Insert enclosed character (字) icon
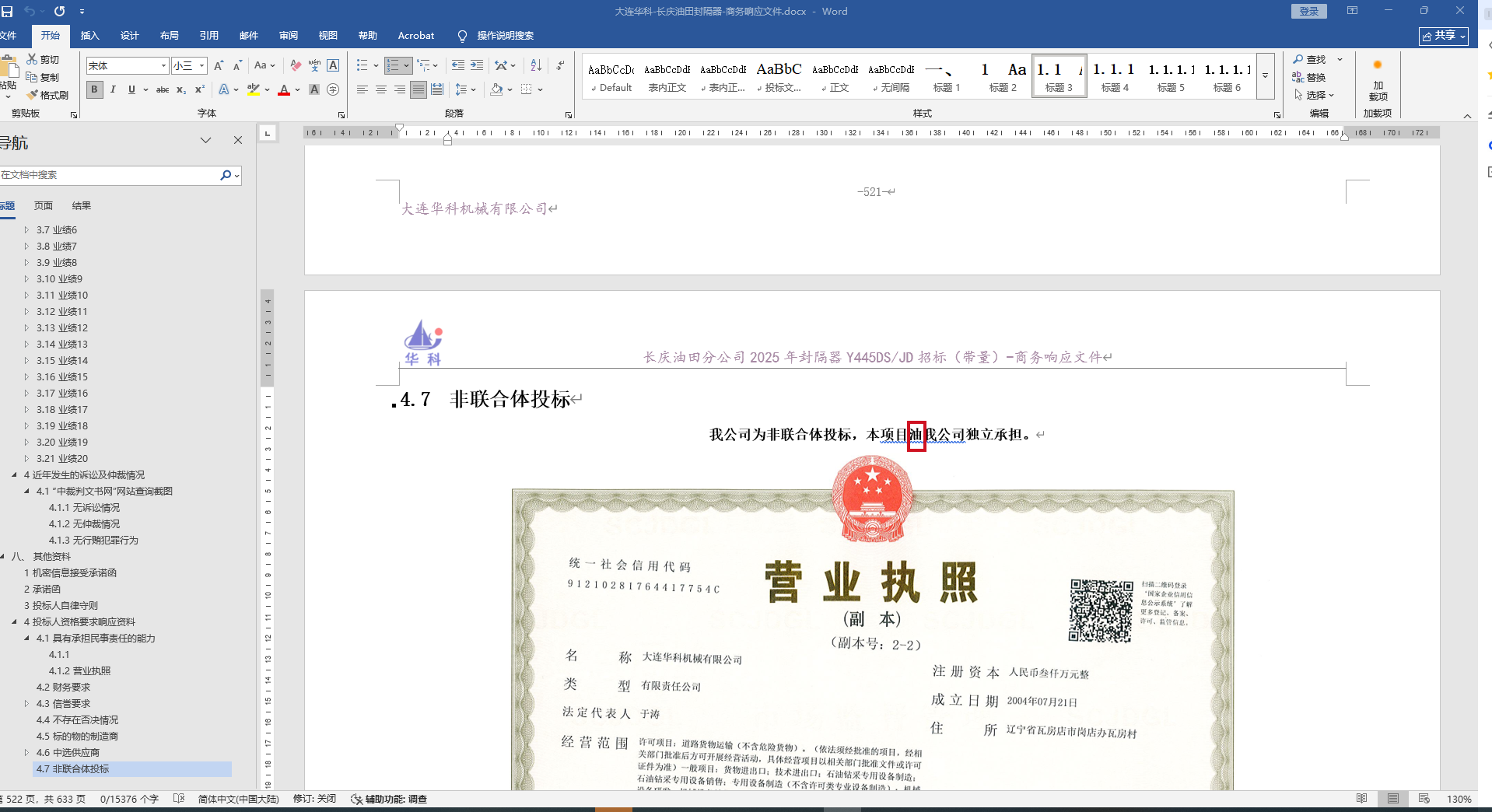The height and width of the screenshot is (812, 1492). tap(333, 89)
